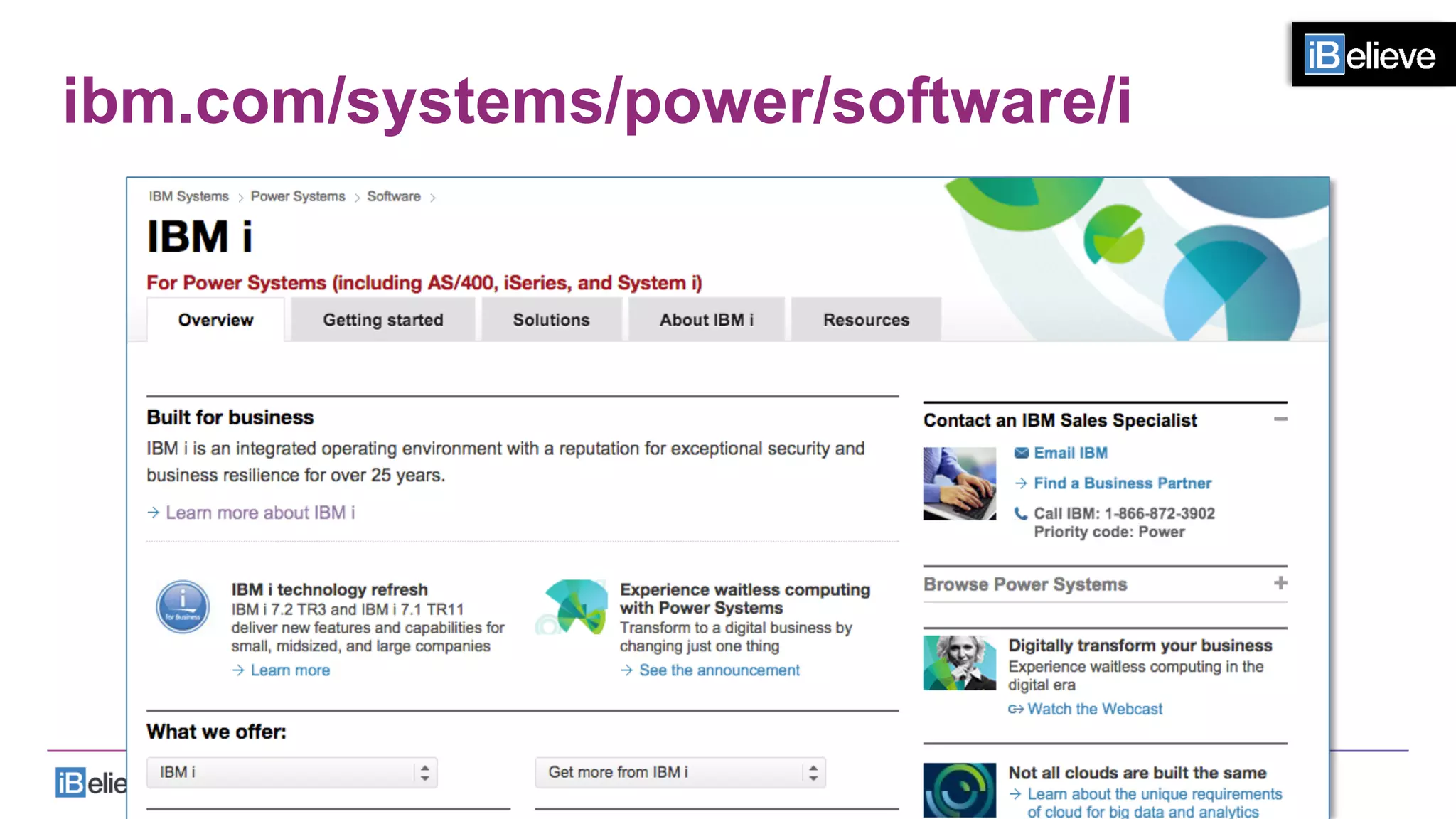Open the Getting started tab

(383, 320)
